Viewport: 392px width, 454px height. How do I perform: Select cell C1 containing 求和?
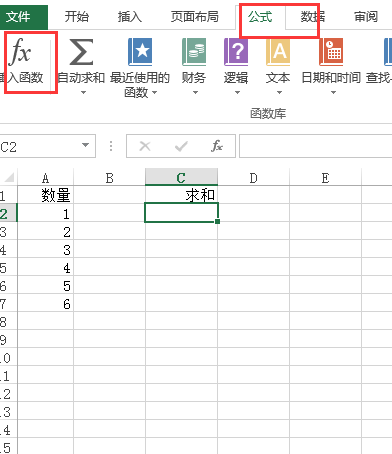coord(181,195)
